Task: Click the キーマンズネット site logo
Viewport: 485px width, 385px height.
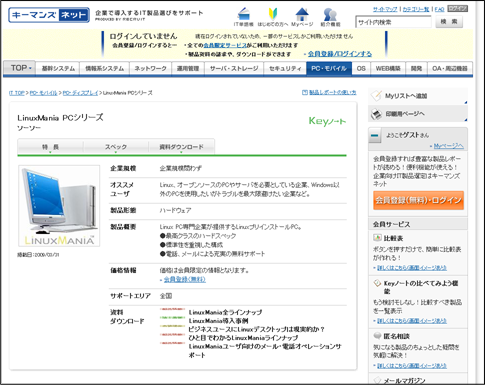Action: pyautogui.click(x=49, y=15)
